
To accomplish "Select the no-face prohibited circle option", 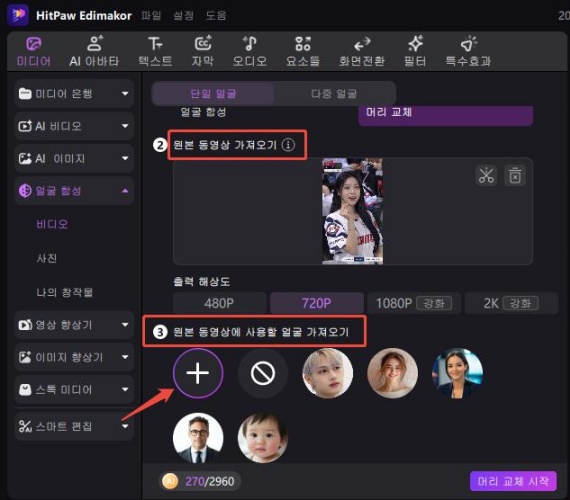I will (263, 373).
